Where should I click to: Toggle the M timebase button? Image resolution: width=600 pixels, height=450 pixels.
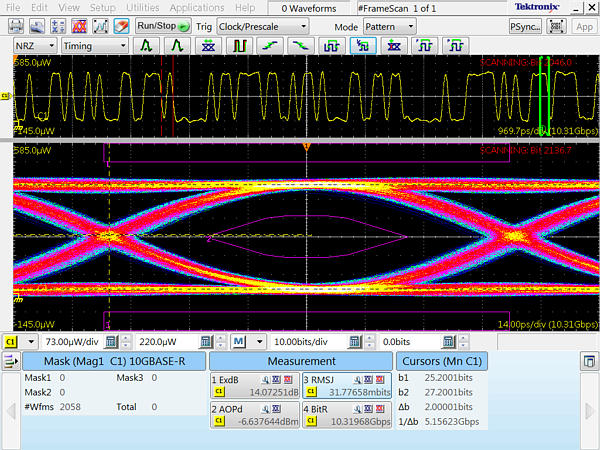pos(239,342)
